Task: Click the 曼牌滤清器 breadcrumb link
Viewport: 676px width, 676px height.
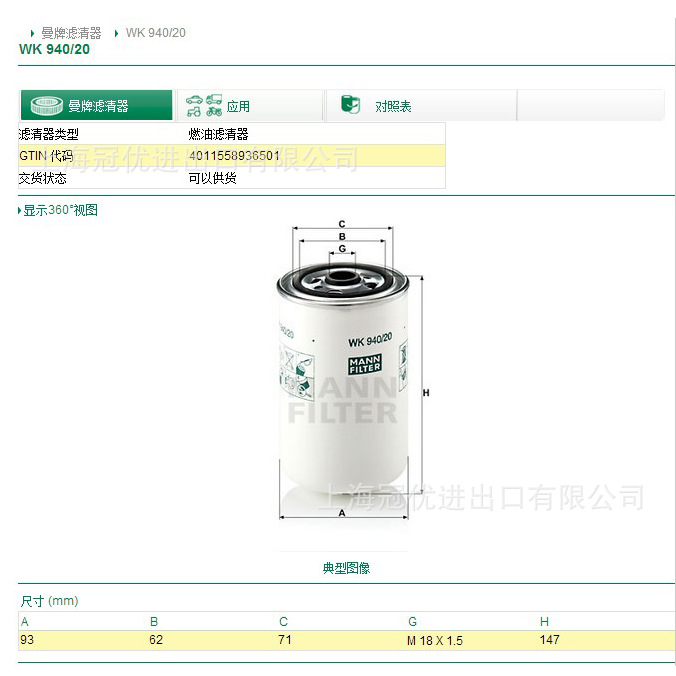Action: tap(71, 33)
